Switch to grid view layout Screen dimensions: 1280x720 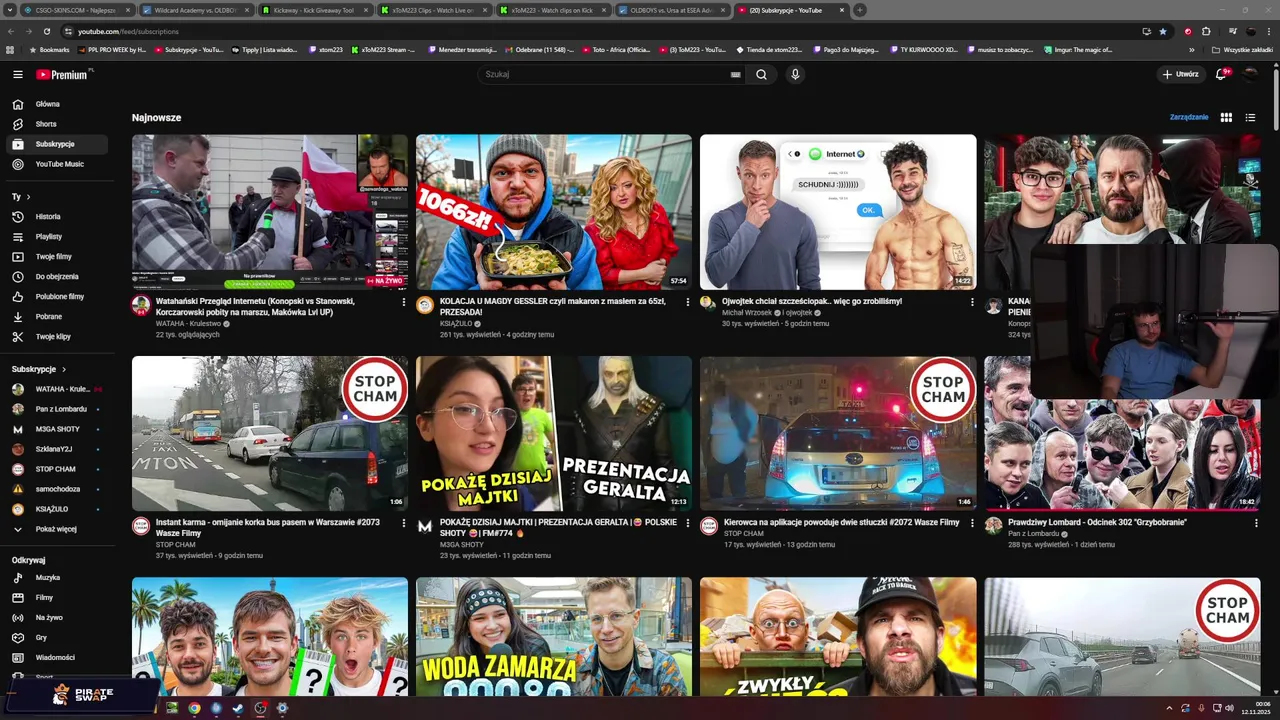1226,117
